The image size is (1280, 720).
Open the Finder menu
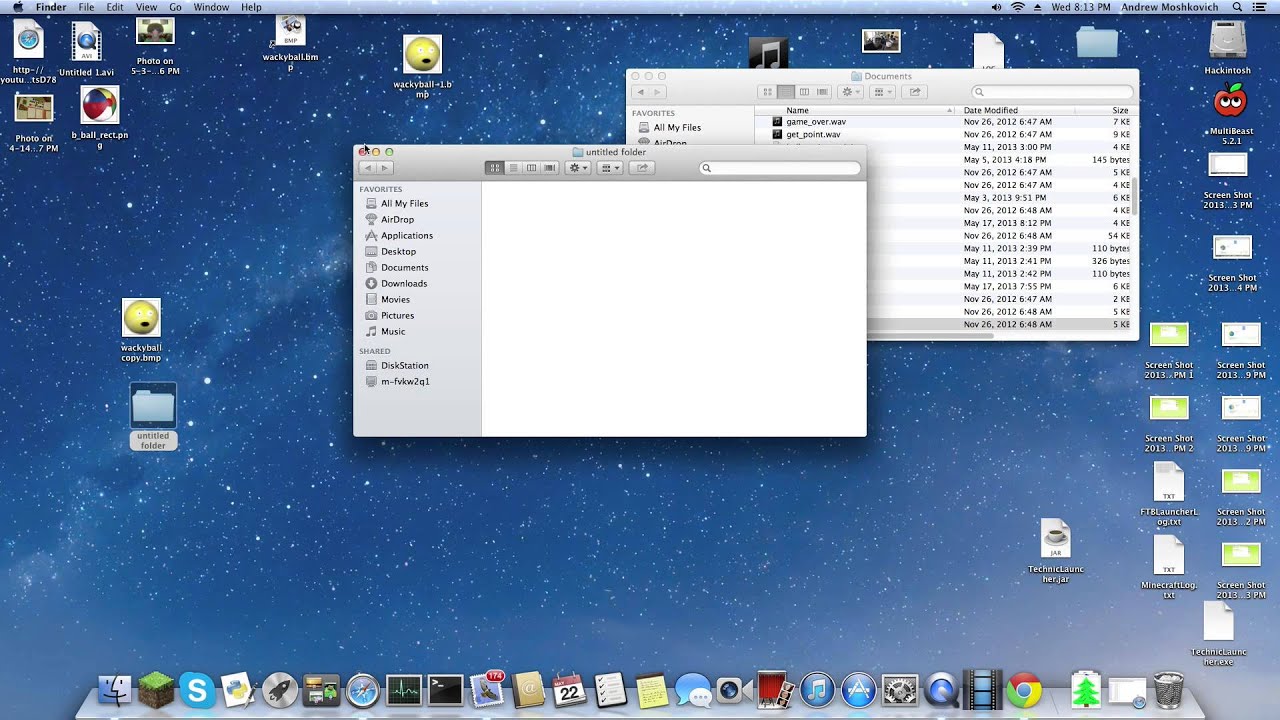tap(51, 7)
